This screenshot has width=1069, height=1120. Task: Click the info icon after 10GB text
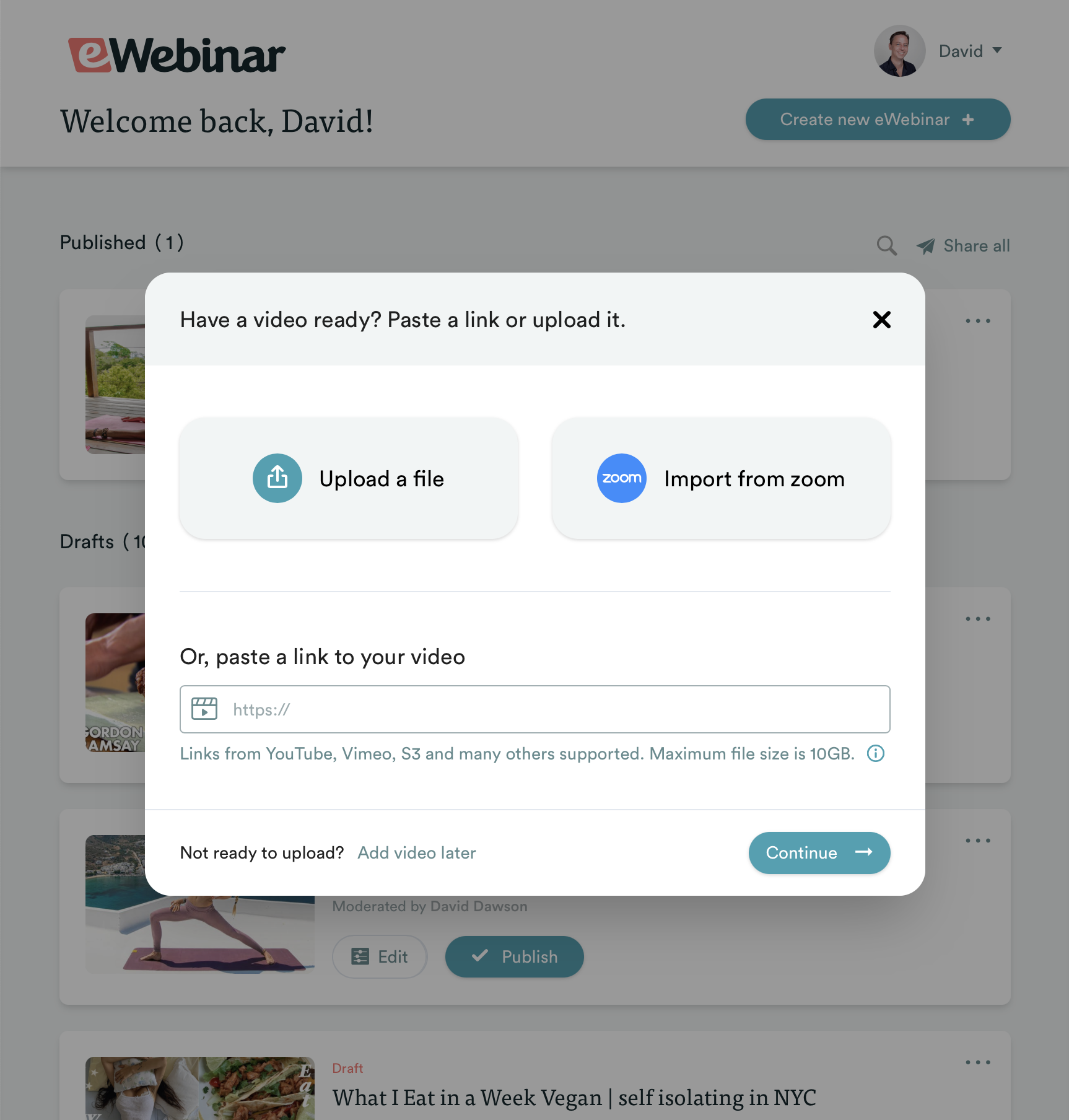(x=875, y=753)
